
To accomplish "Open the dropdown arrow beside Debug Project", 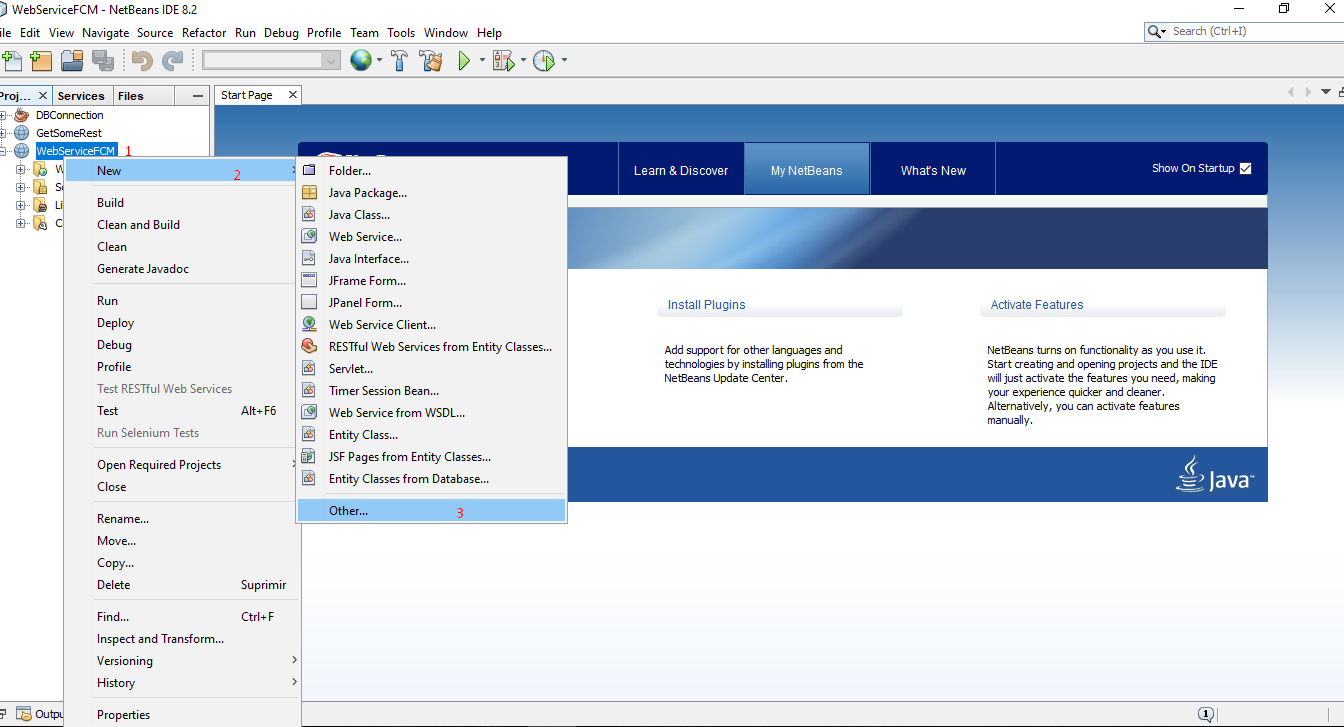I will [522, 61].
